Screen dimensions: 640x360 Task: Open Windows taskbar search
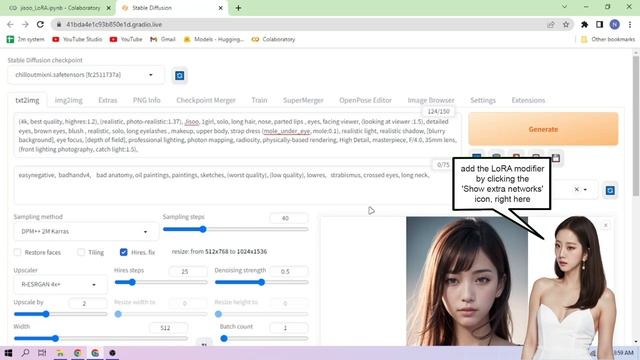[25, 353]
